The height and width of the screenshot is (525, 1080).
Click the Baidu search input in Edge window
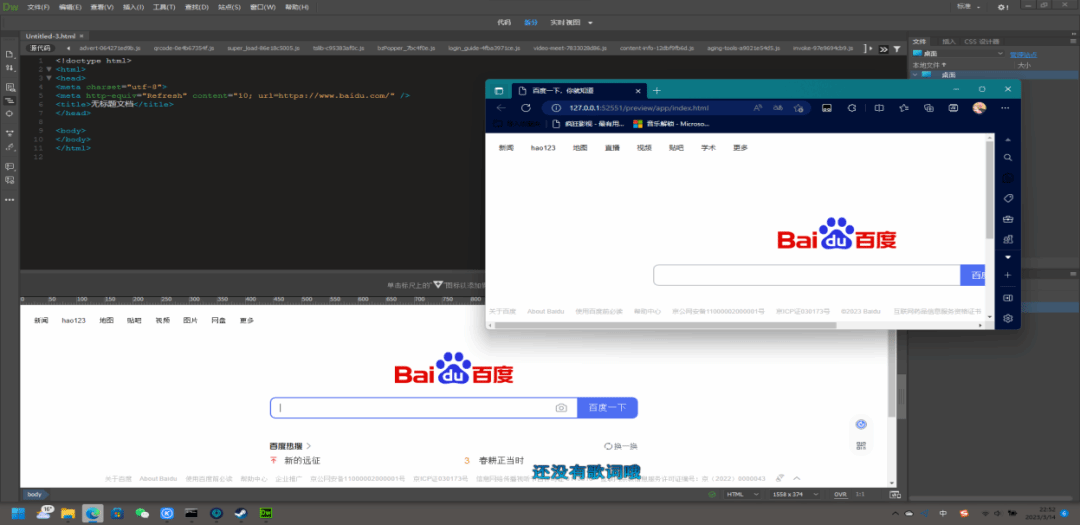805,275
